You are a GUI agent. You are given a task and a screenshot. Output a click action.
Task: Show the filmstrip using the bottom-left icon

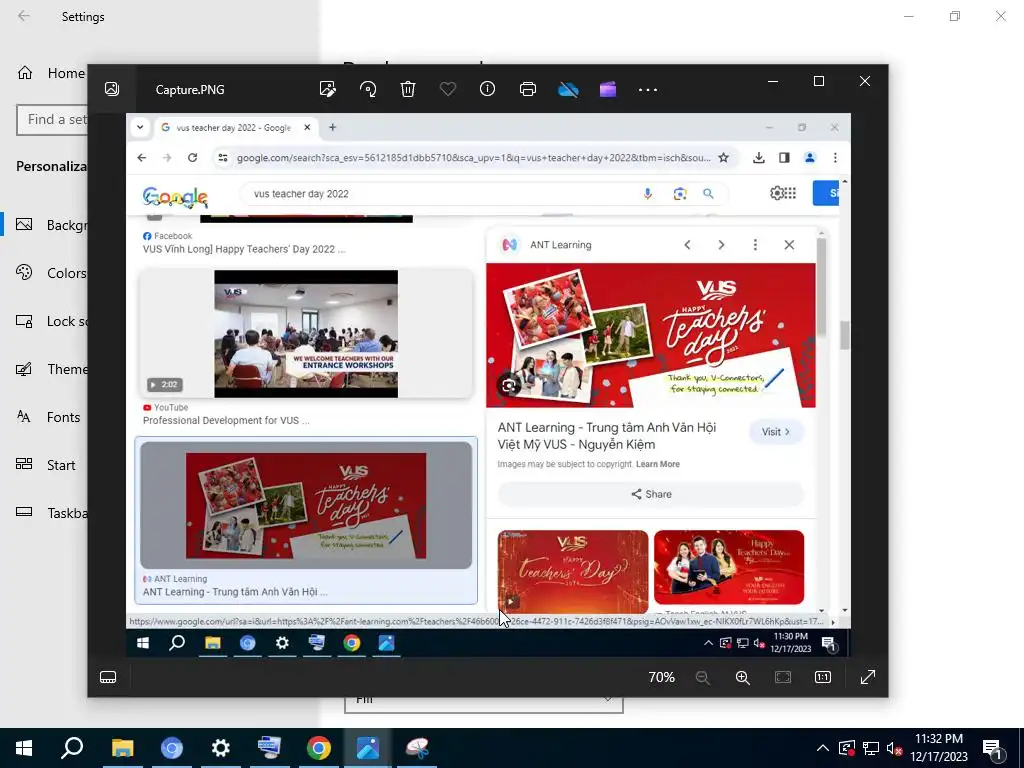[x=108, y=677]
